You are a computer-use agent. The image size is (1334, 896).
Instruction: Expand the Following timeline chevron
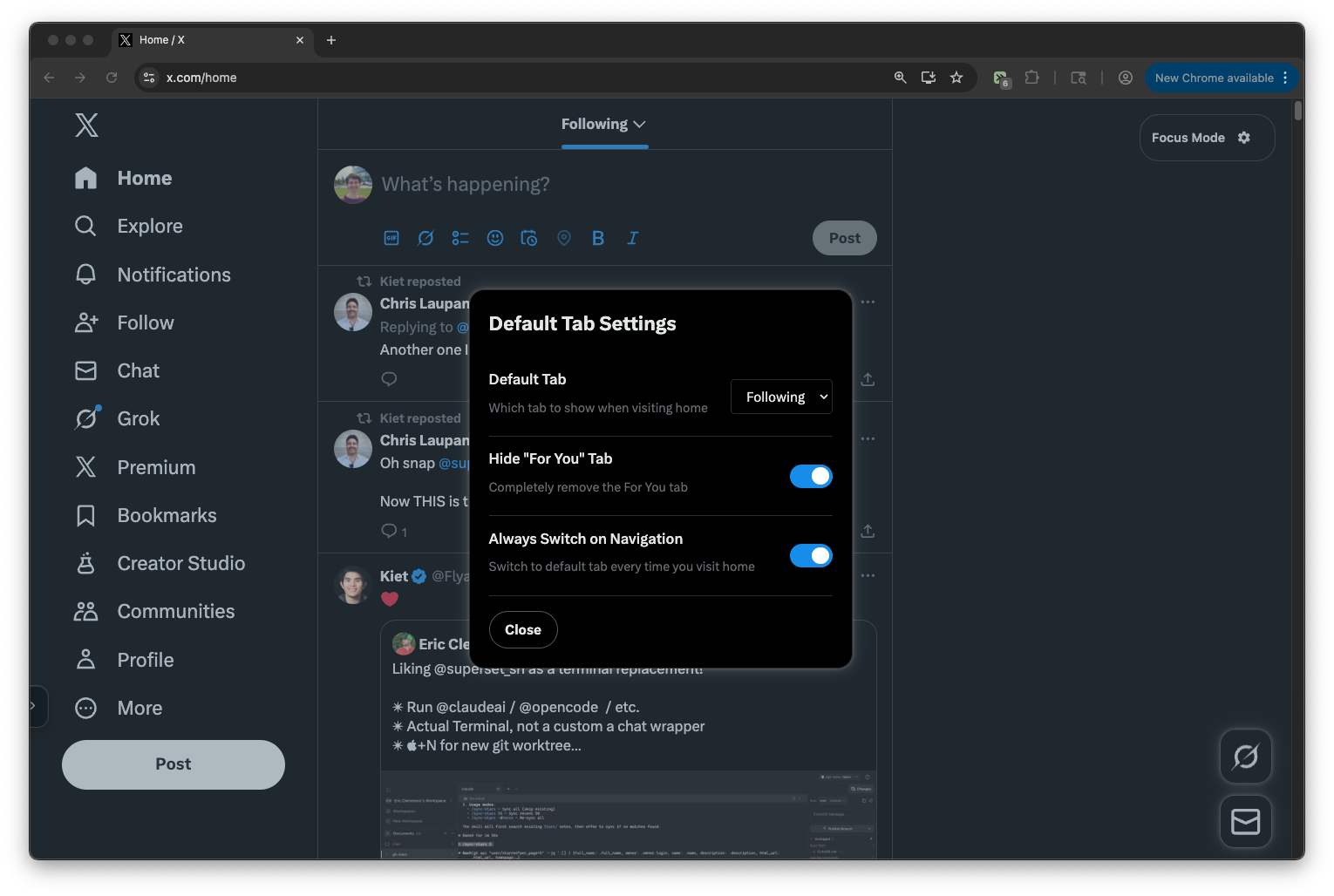pos(640,125)
